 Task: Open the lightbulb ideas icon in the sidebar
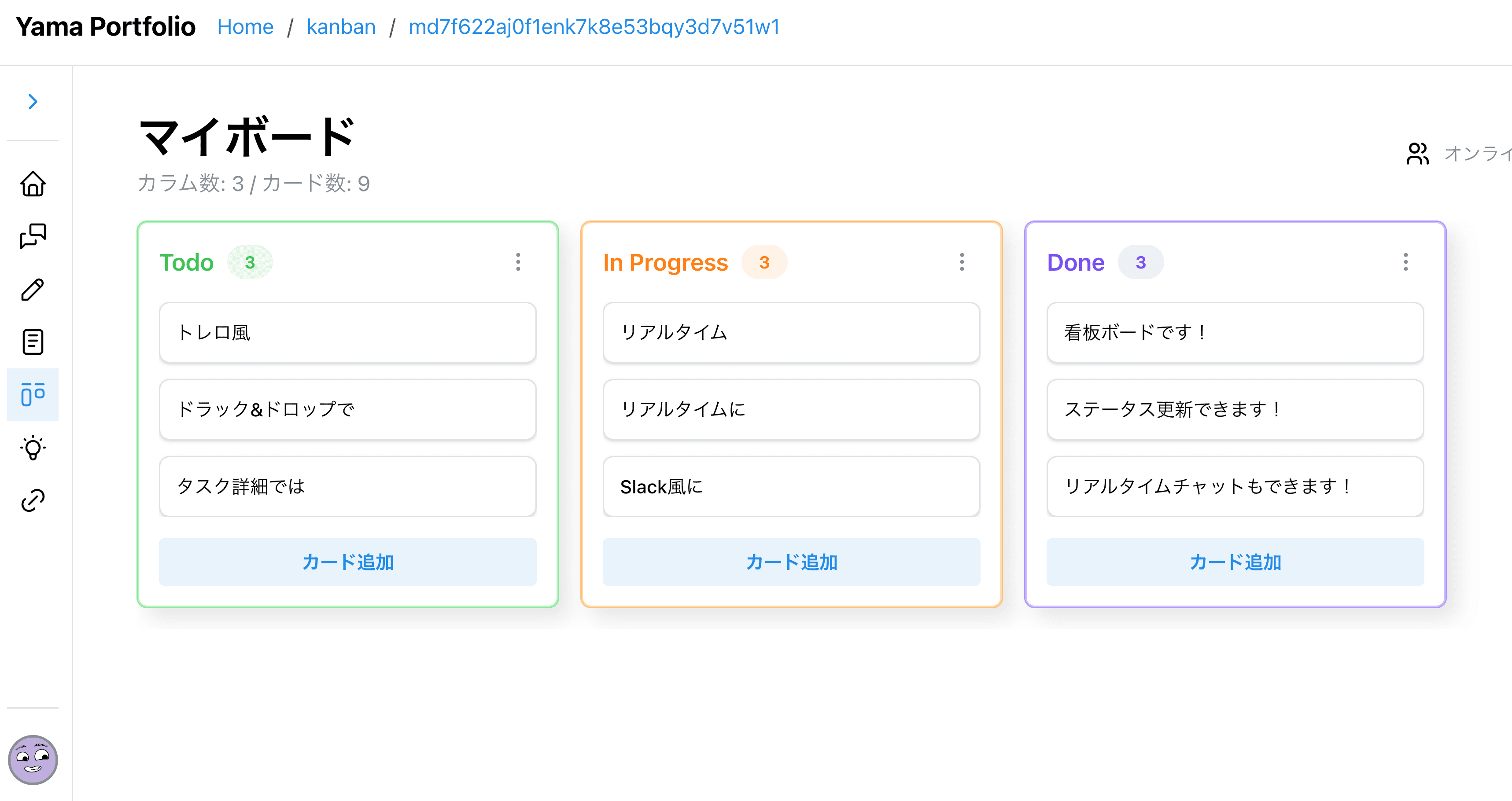pos(32,448)
